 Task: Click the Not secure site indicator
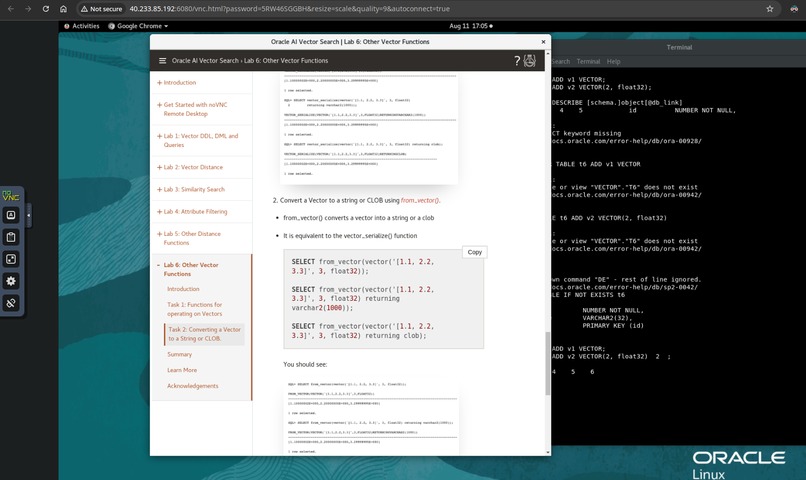tap(102, 9)
